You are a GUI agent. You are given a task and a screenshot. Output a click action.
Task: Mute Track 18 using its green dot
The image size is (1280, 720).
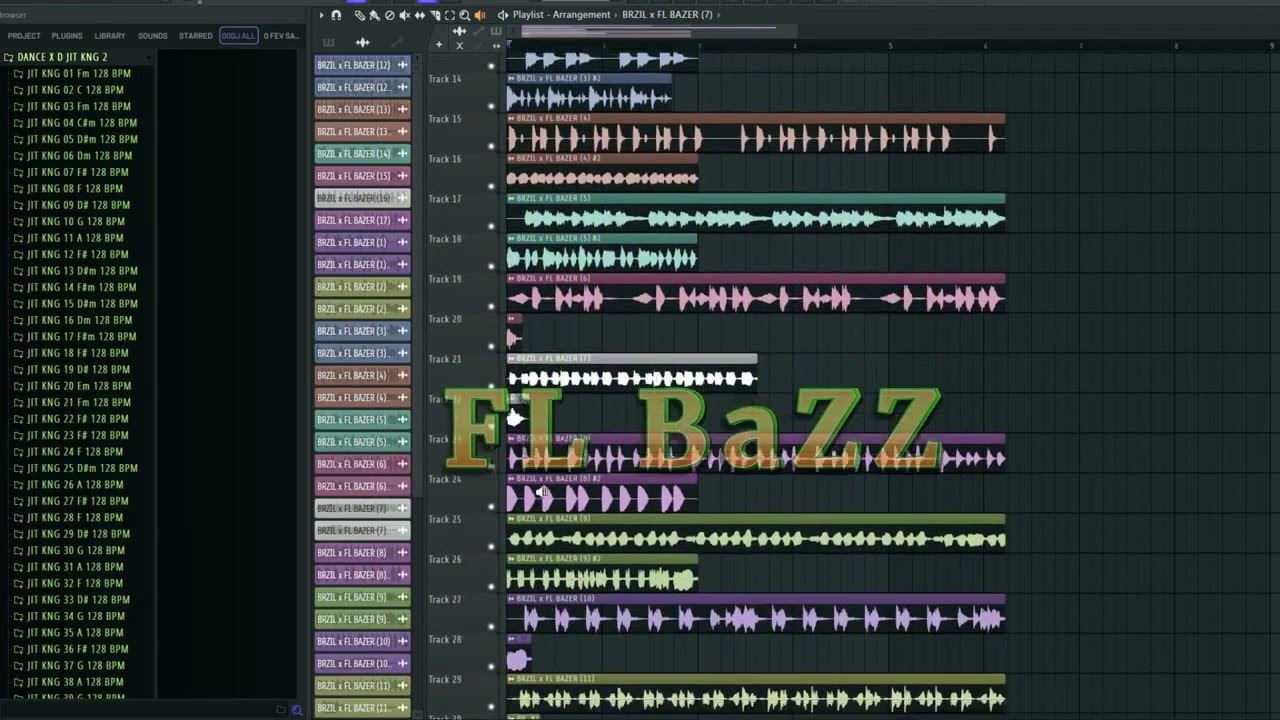(491, 266)
